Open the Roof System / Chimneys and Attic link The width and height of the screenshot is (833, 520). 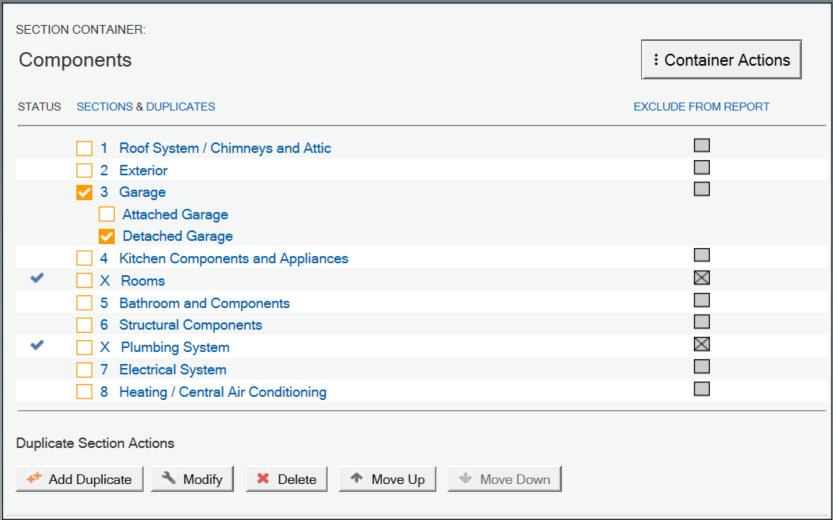click(x=225, y=148)
